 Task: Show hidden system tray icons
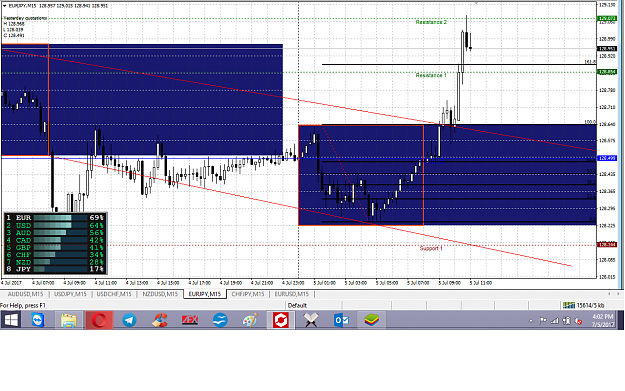tap(531, 320)
